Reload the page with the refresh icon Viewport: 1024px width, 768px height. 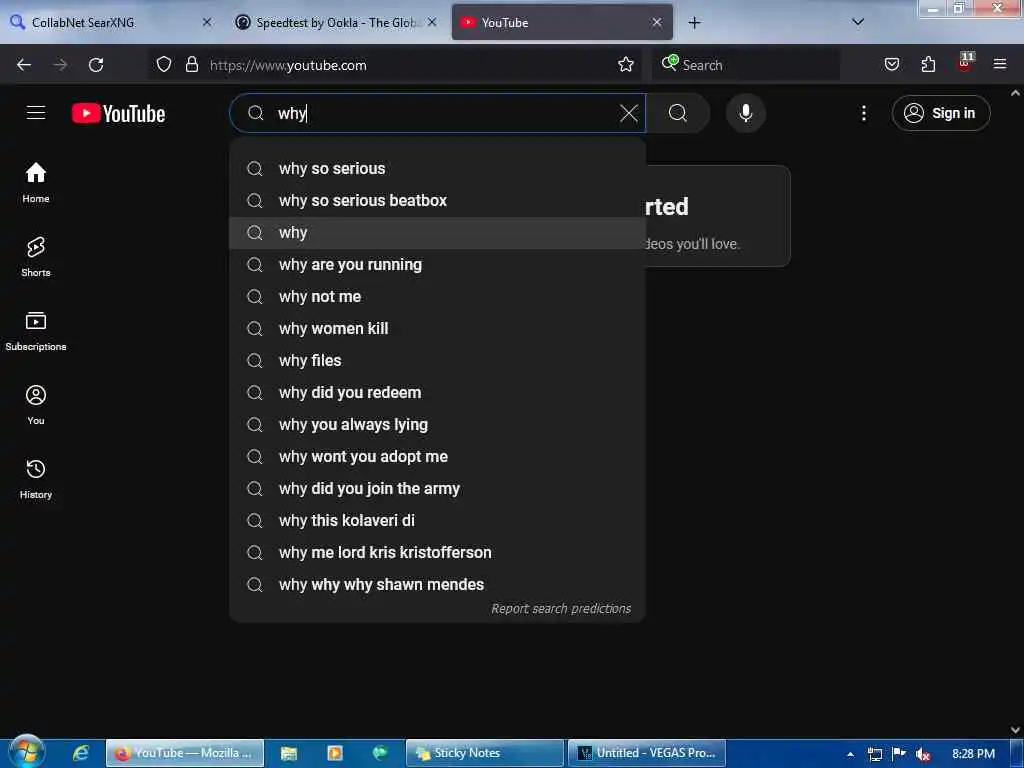coord(96,65)
